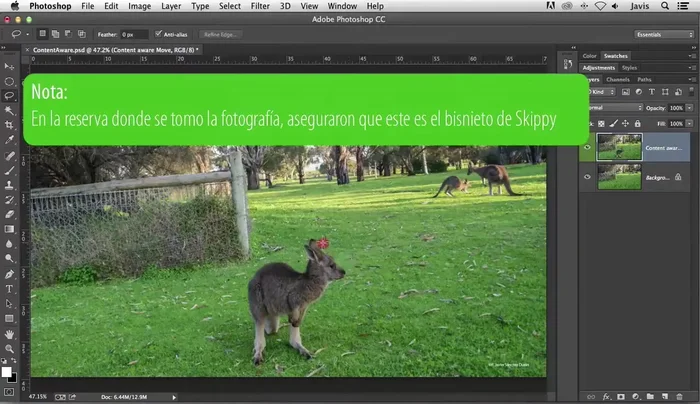This screenshot has height=404, width=700.
Task: Switch to the Channels tab
Action: (x=618, y=79)
